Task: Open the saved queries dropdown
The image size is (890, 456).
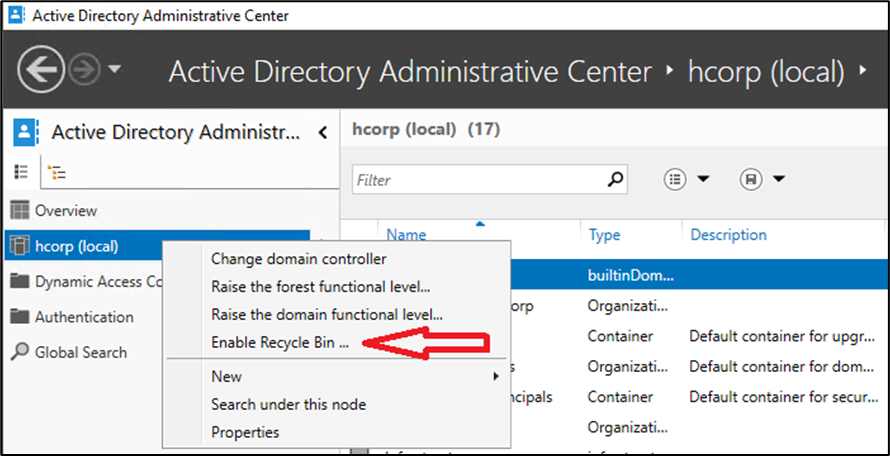Action: tap(762, 180)
